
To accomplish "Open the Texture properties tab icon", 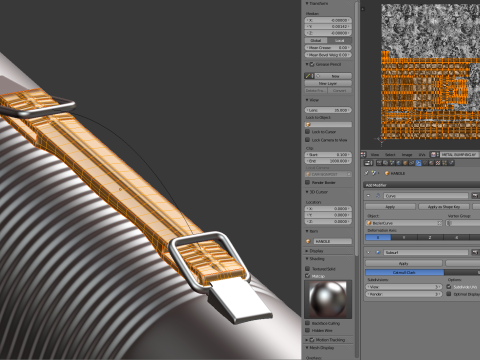I will point(438,163).
